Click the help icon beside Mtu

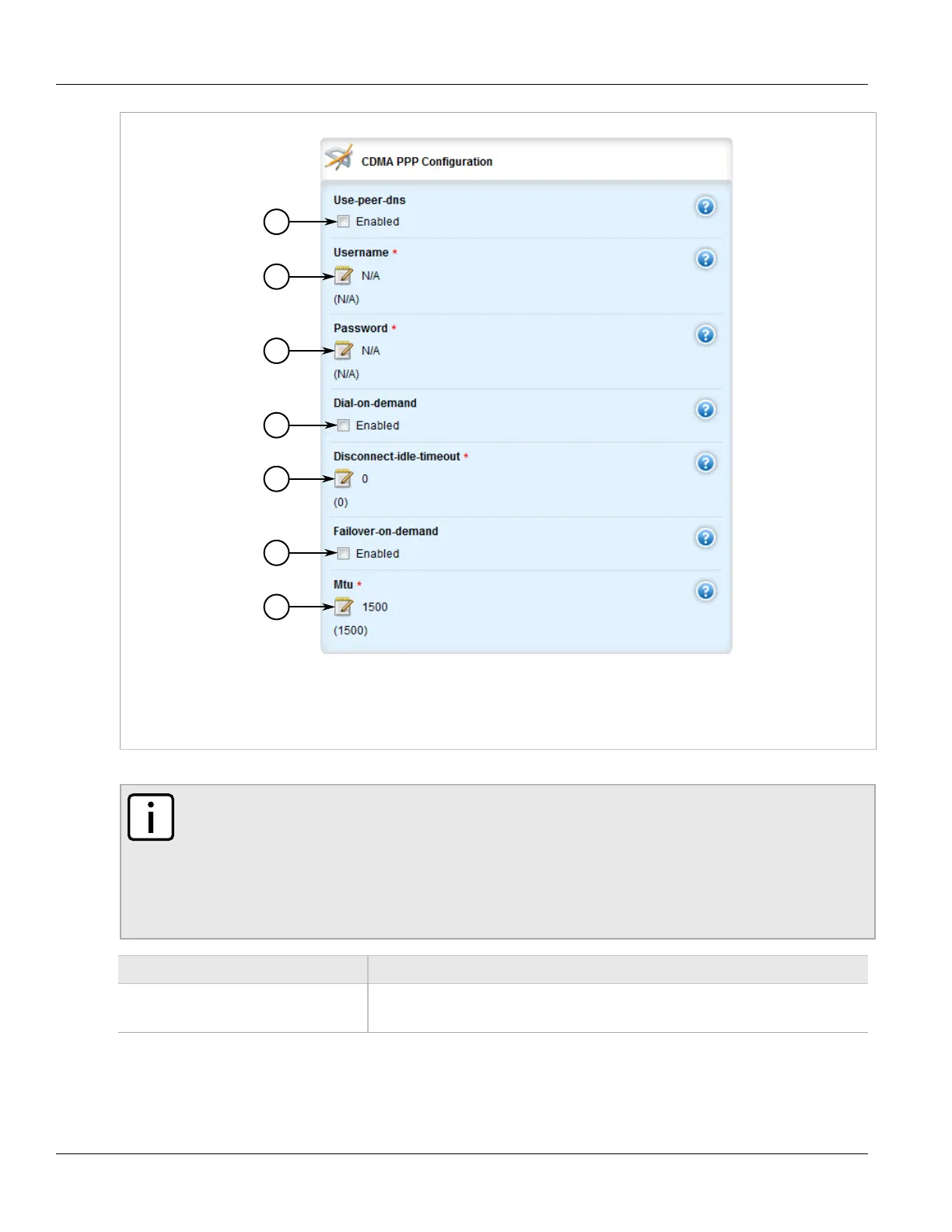(705, 591)
